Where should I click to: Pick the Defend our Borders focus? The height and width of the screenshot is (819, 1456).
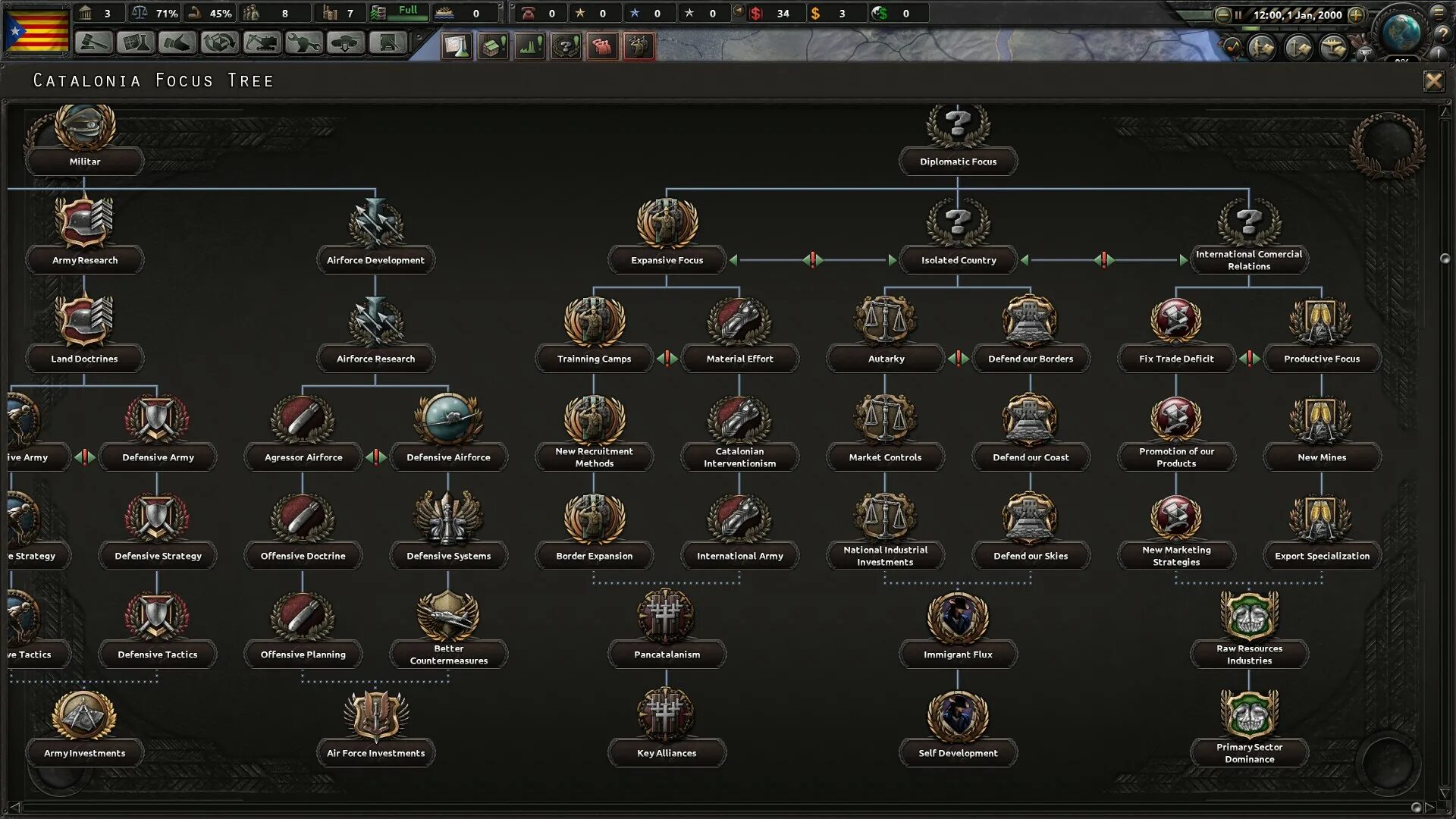tap(1031, 332)
